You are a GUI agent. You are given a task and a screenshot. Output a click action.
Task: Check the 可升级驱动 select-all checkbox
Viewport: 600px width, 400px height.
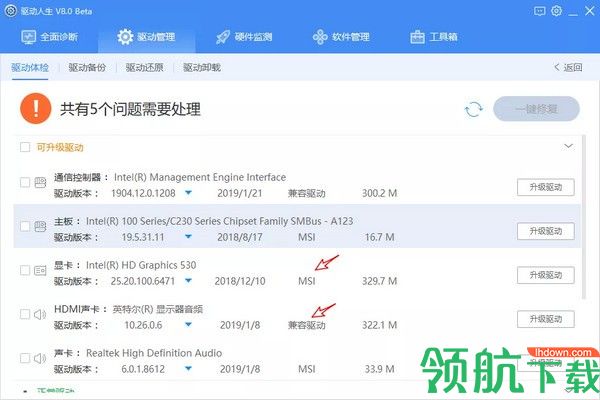click(x=25, y=147)
